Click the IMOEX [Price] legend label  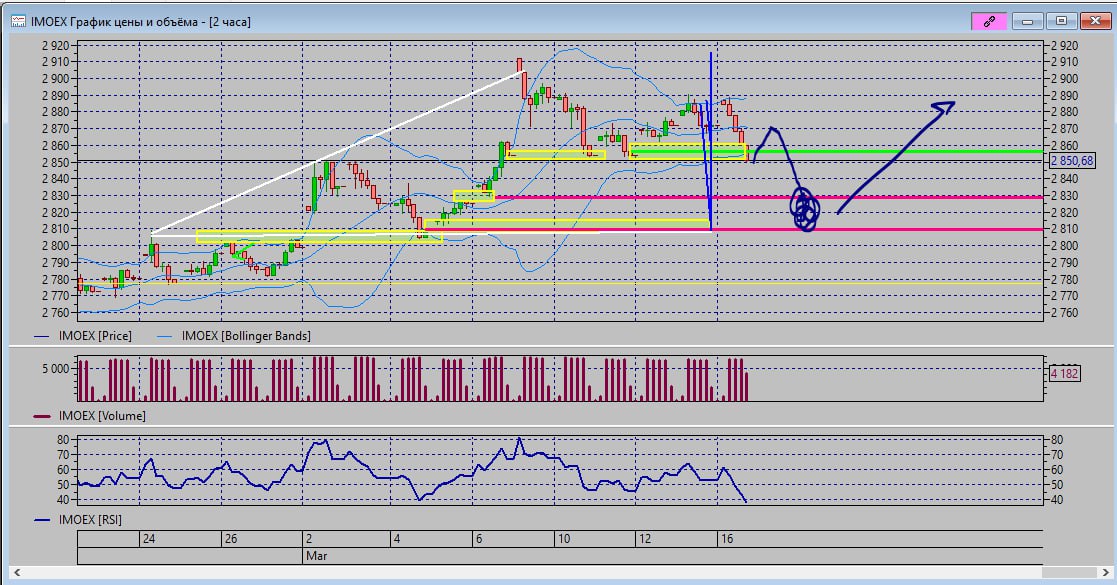click(96, 336)
